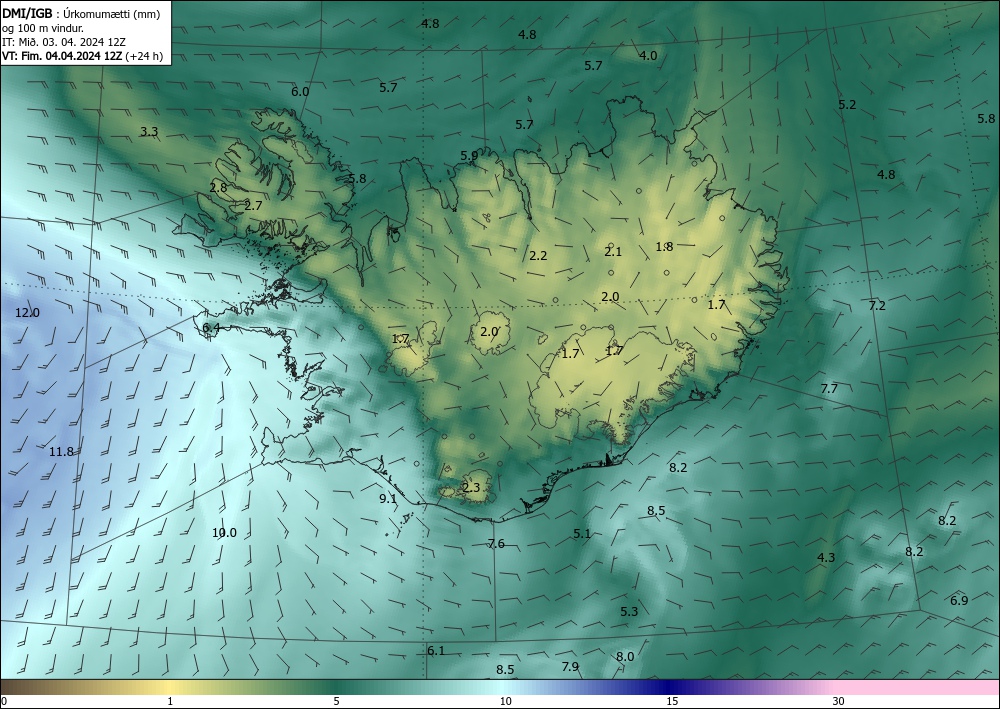Image resolution: width=1000 pixels, height=709 pixels.
Task: Click the map value "1.8"
Action: [665, 246]
